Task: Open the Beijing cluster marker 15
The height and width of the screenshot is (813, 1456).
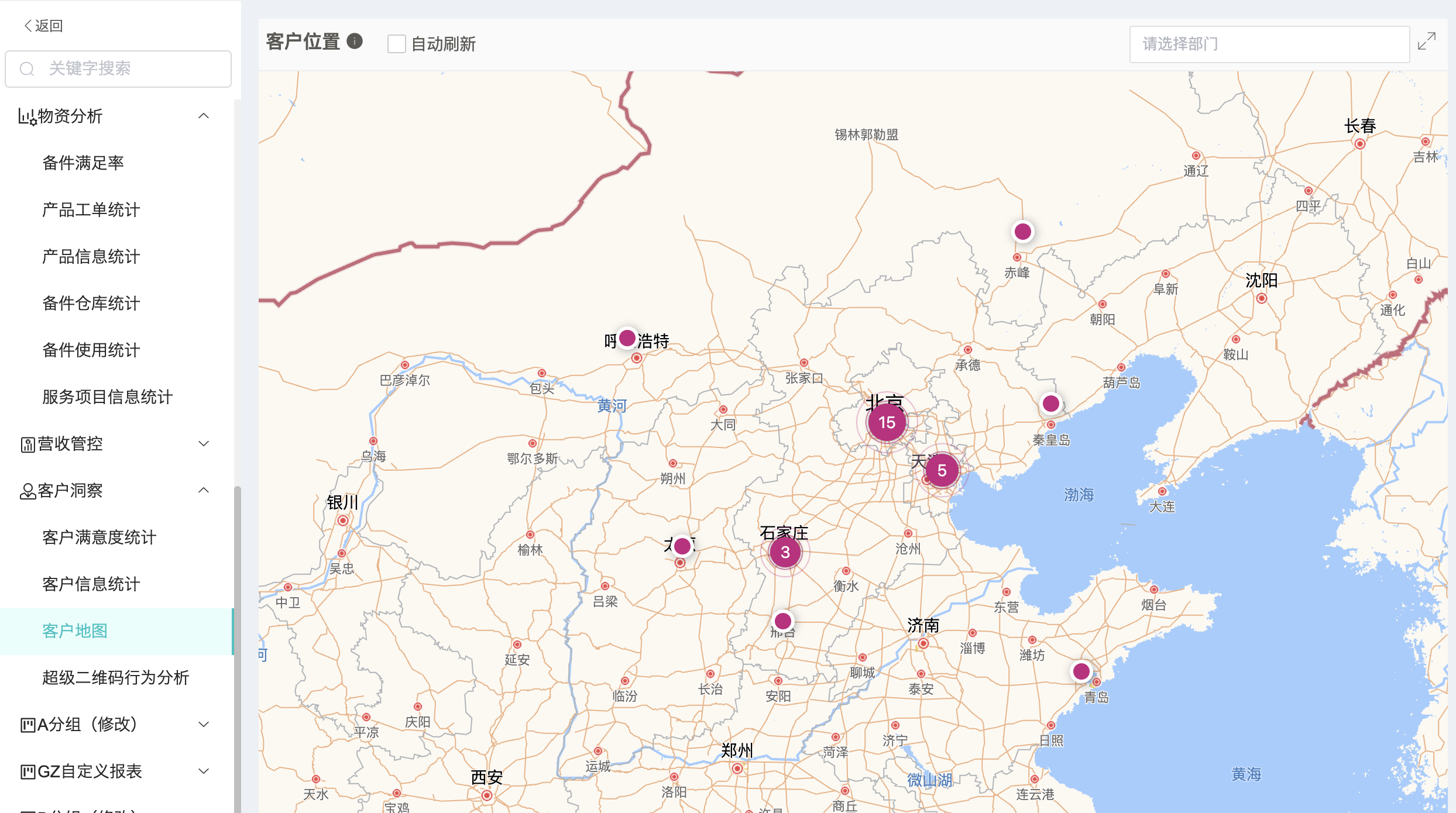Action: tap(887, 422)
